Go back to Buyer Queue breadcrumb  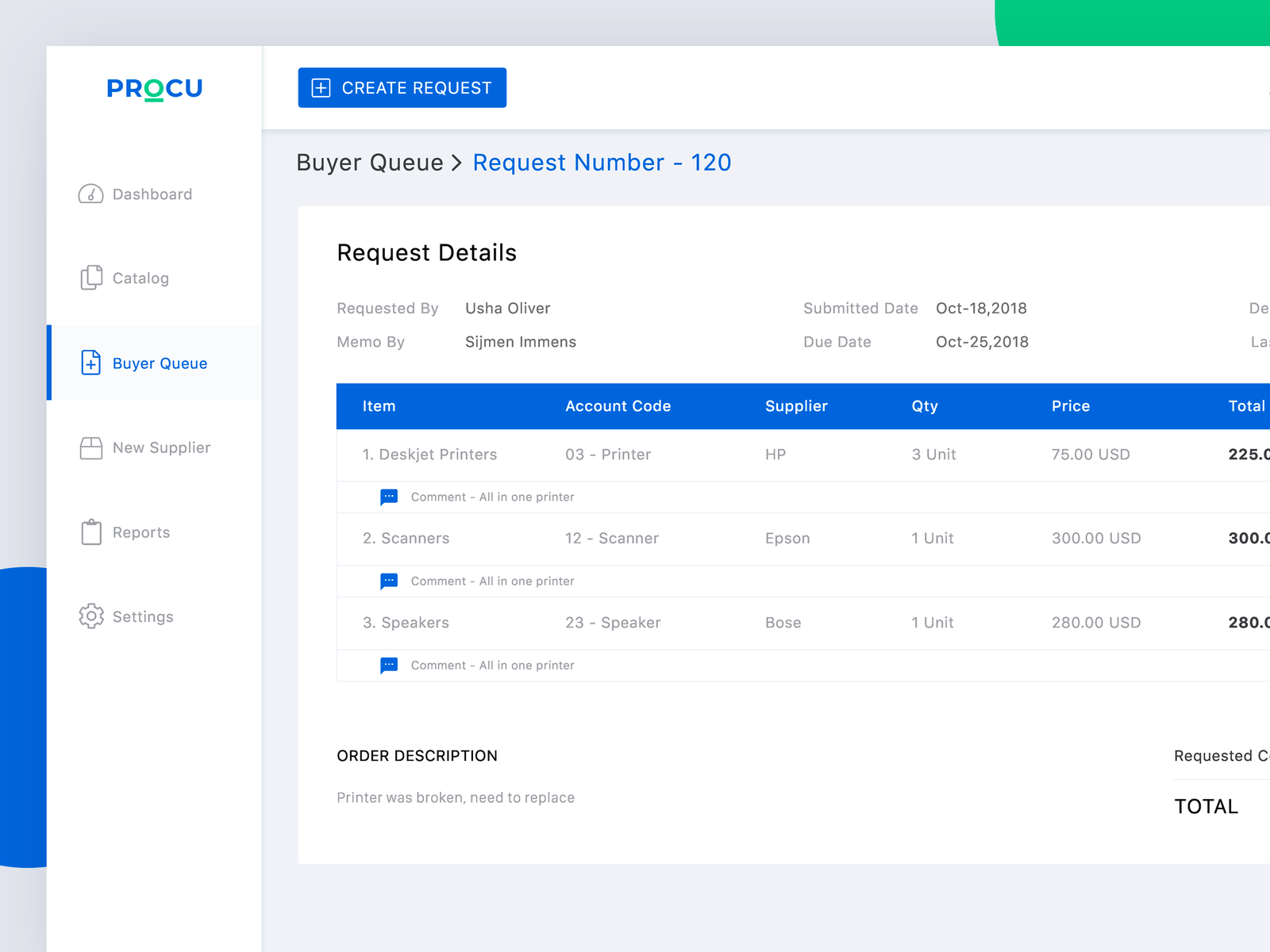pos(370,163)
